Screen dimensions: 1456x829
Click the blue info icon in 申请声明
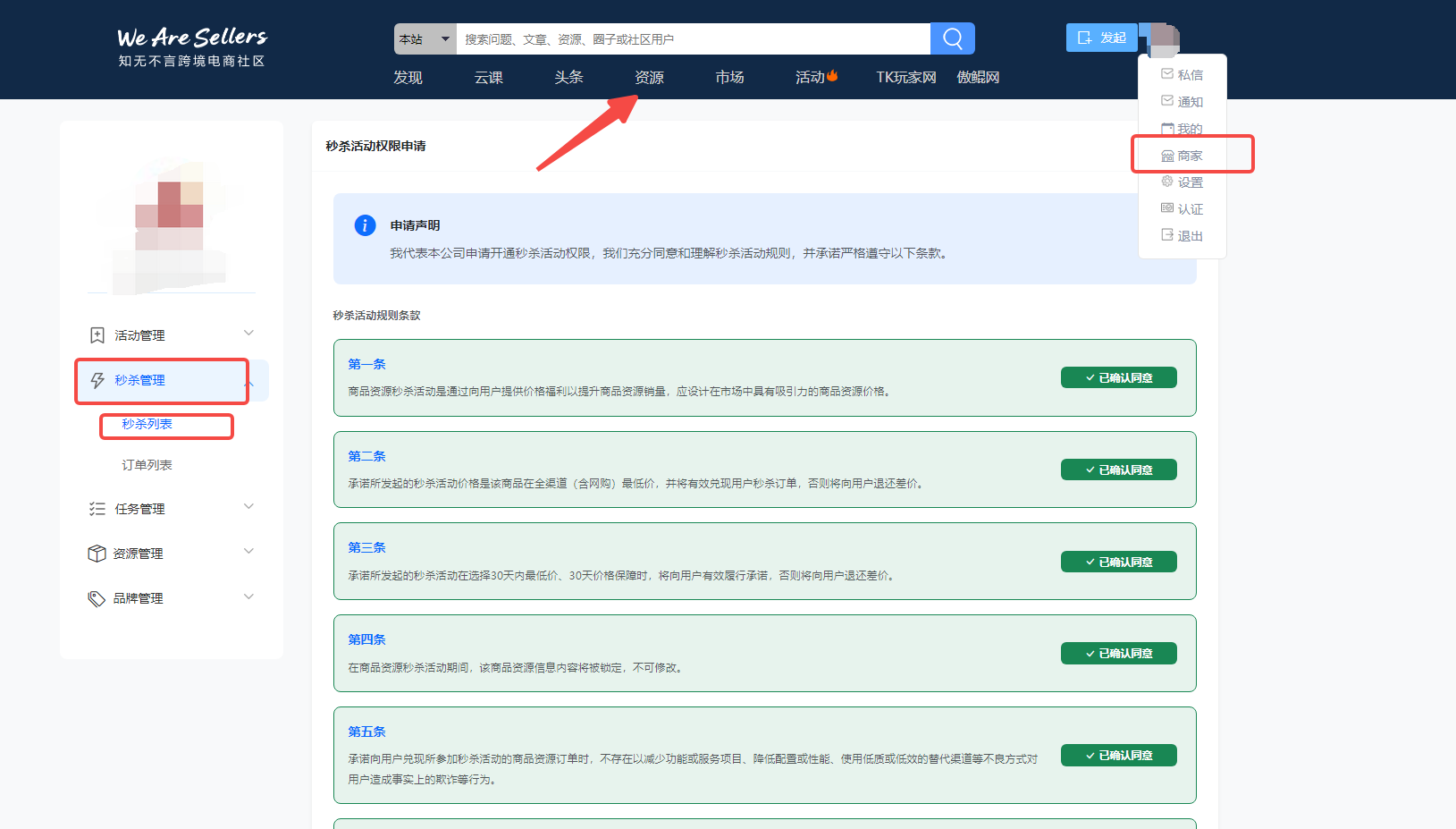(x=365, y=225)
